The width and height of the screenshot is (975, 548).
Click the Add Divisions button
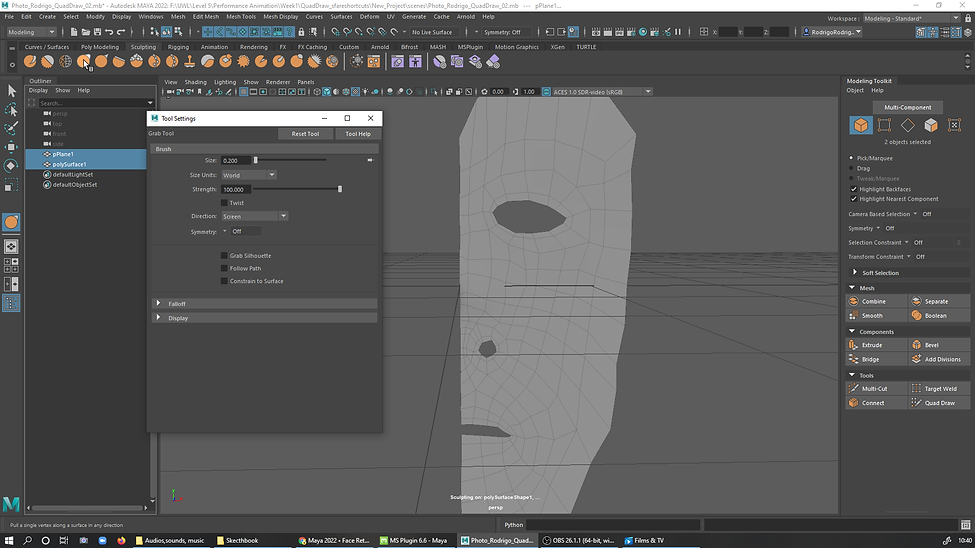point(939,359)
